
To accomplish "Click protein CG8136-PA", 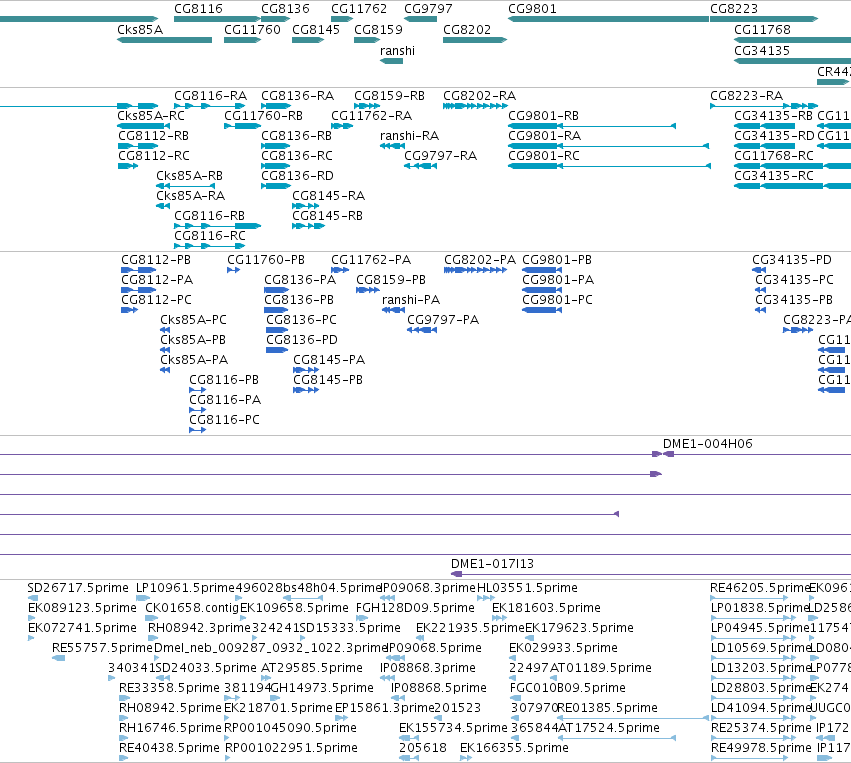I will pyautogui.click(x=300, y=281).
